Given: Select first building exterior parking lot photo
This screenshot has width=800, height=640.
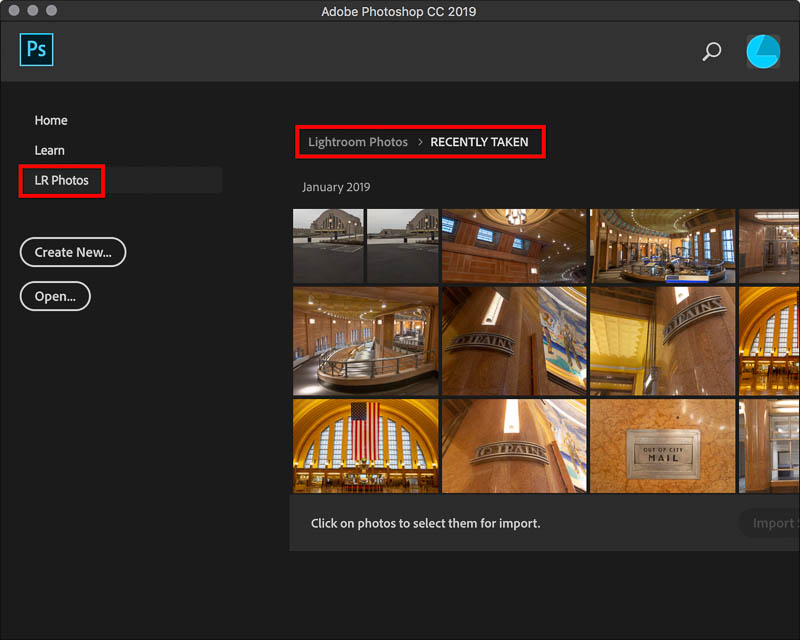Looking at the screenshot, I should [x=328, y=245].
